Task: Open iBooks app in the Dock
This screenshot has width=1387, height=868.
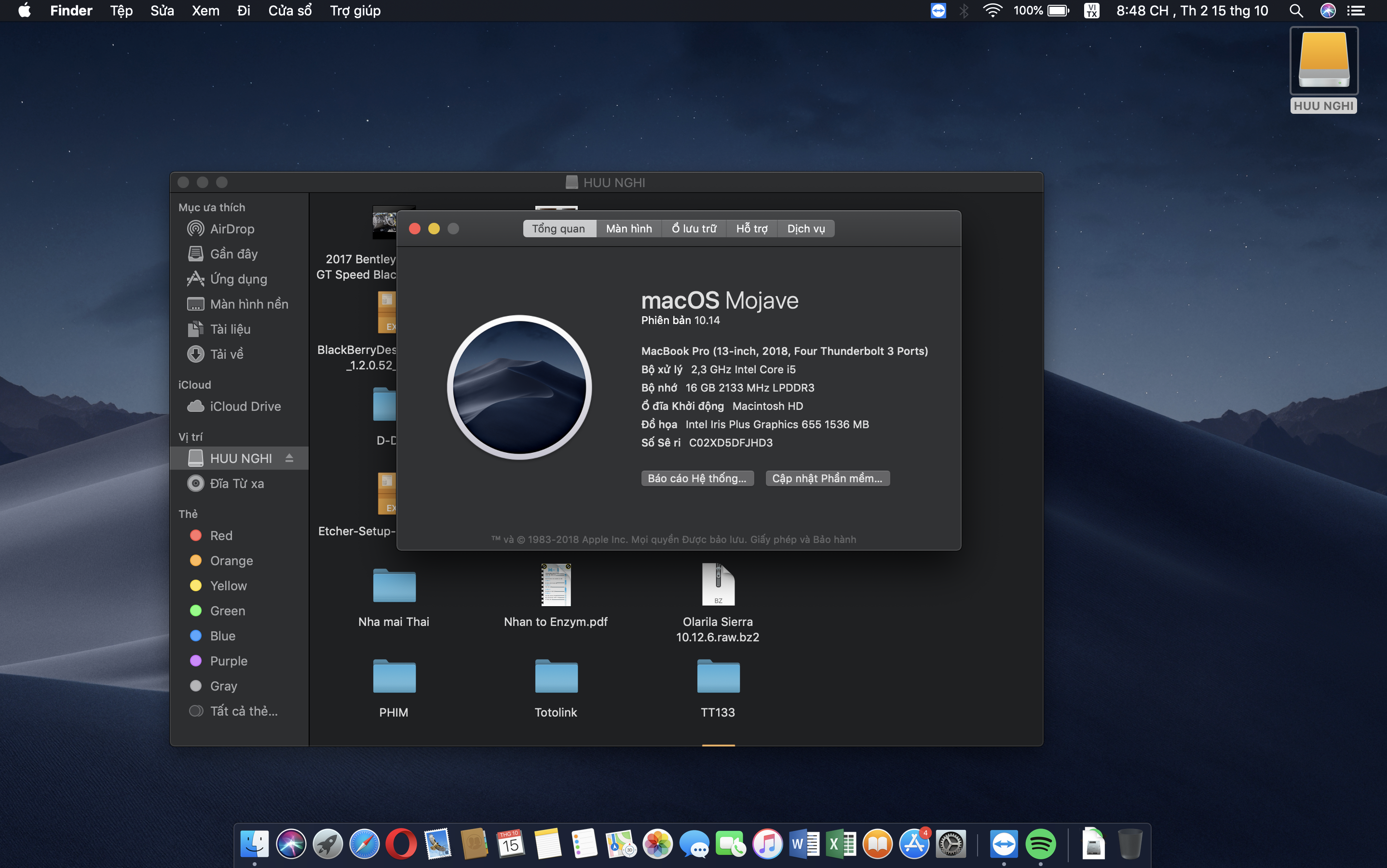Action: 878,844
